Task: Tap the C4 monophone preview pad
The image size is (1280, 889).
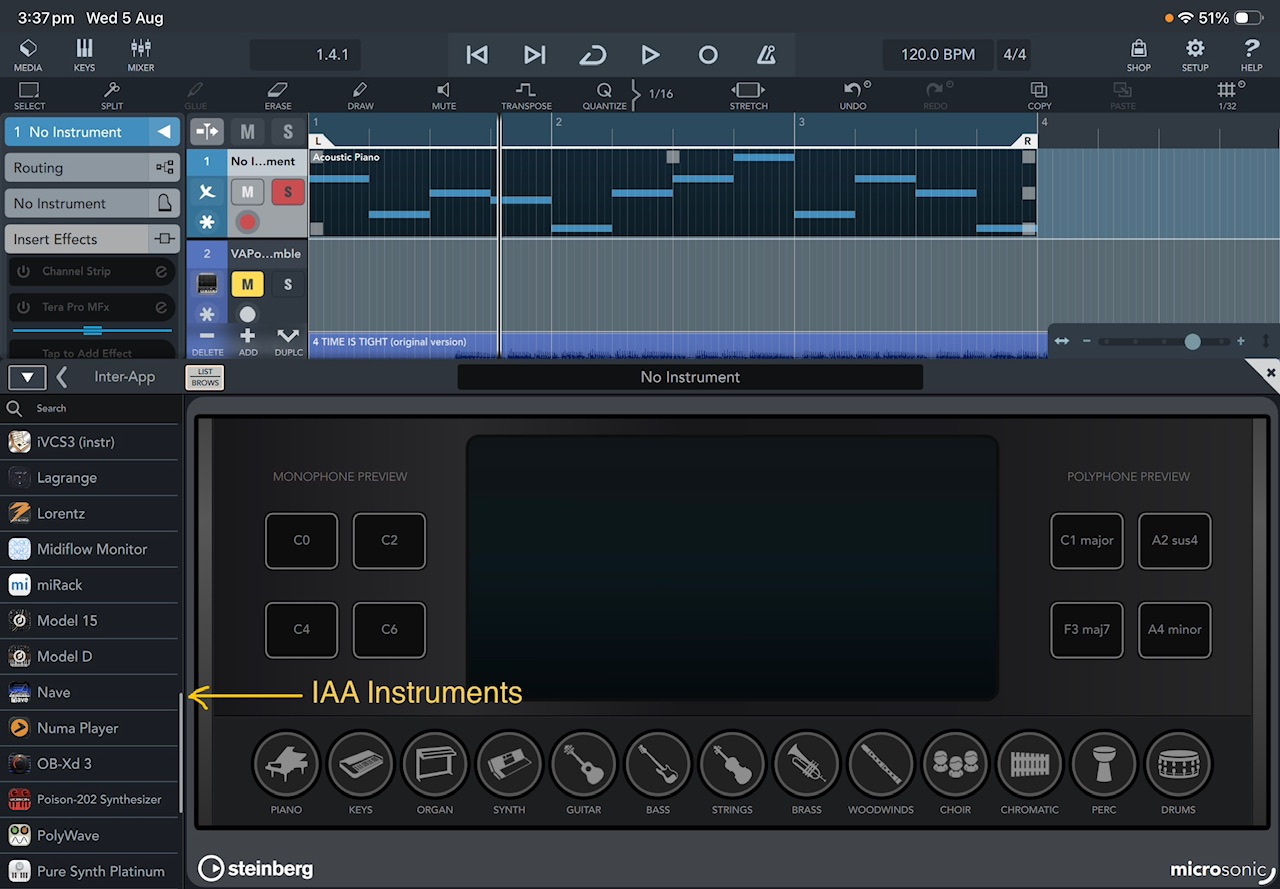Action: pyautogui.click(x=301, y=629)
